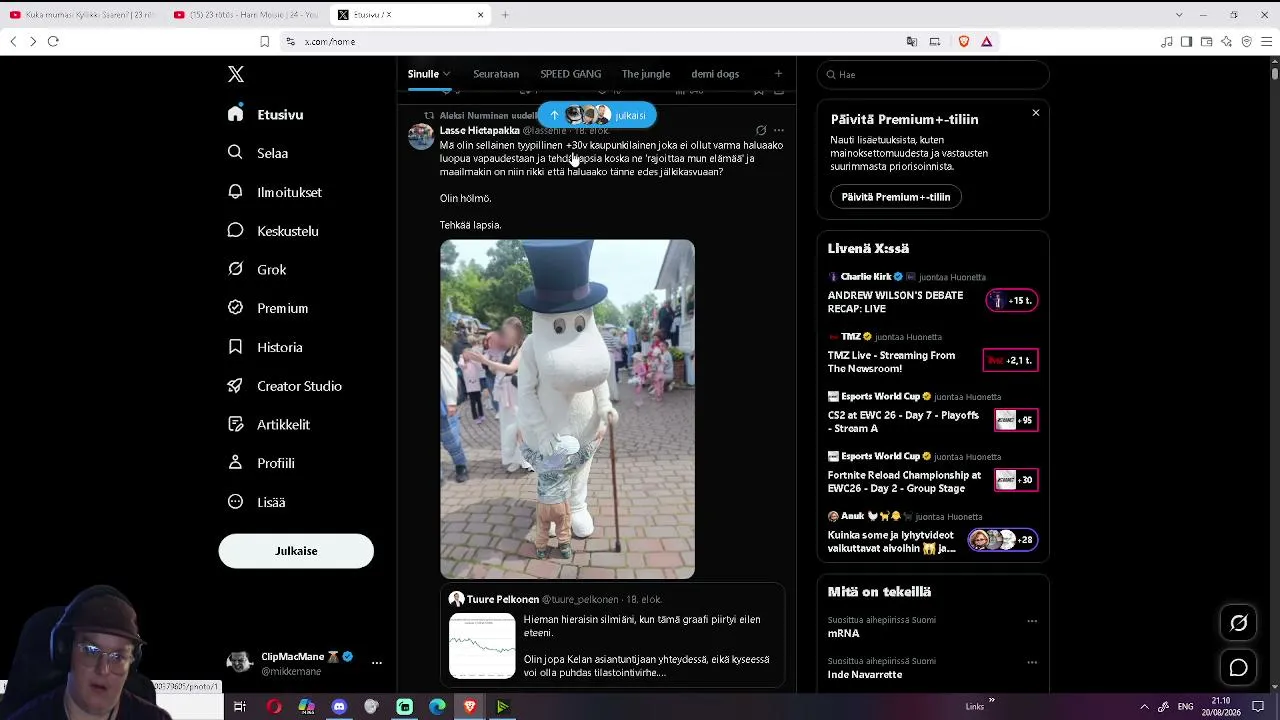Toggle the browser sidebar panel icon
1280x720 pixels.
pos(1186,42)
